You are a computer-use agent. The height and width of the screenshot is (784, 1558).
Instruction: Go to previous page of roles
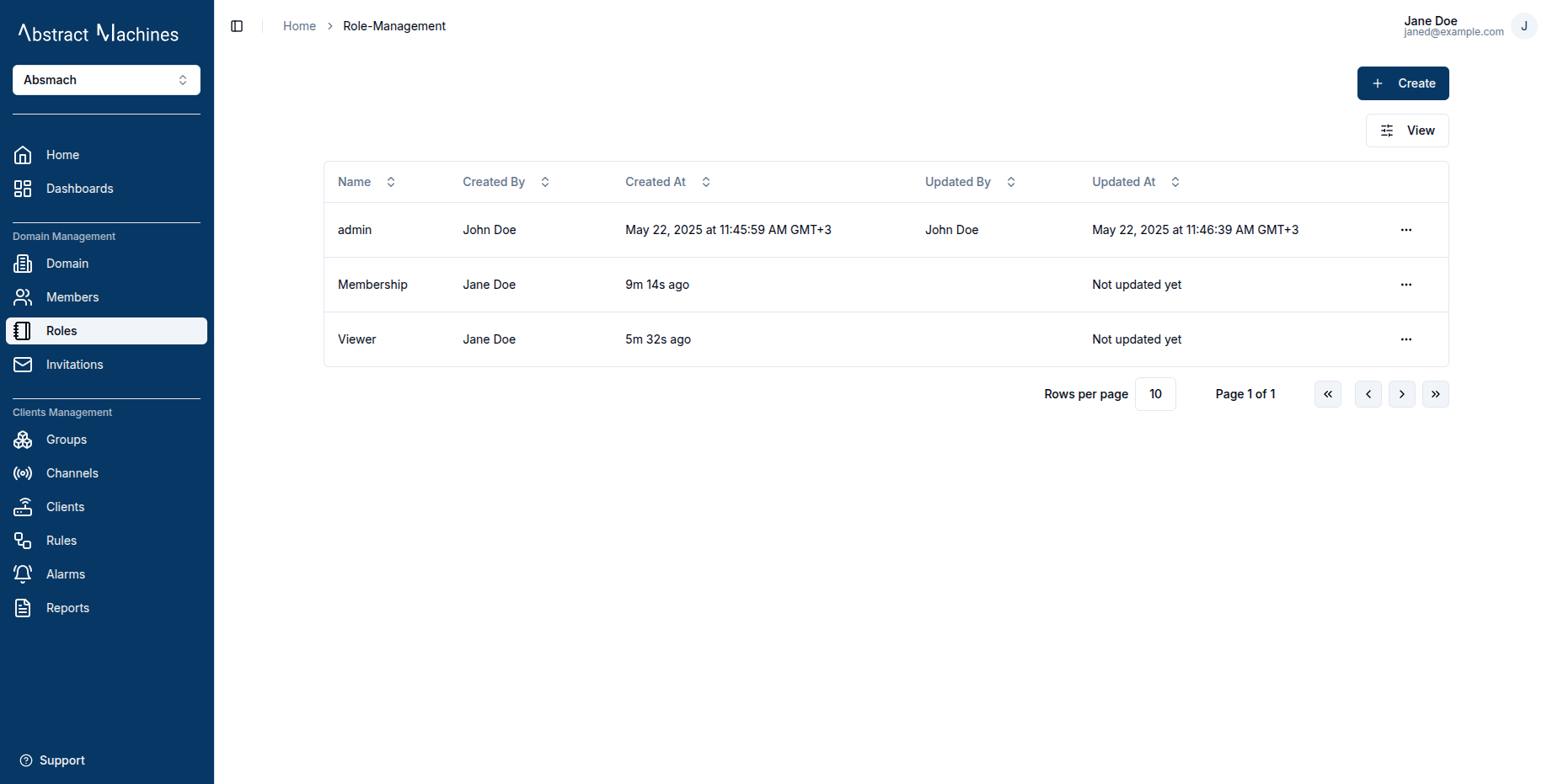pyautogui.click(x=1368, y=394)
